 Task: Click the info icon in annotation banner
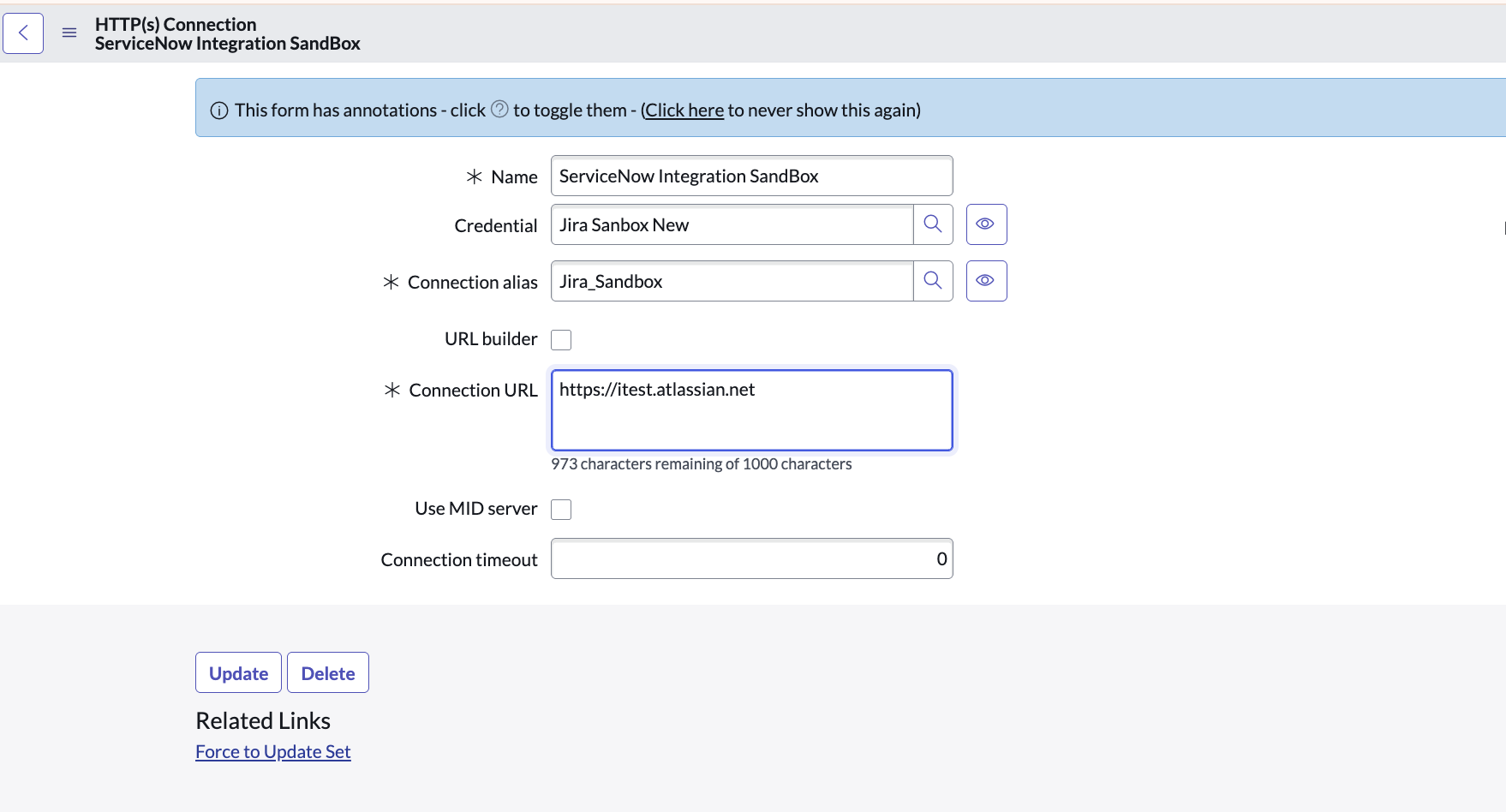[x=219, y=110]
